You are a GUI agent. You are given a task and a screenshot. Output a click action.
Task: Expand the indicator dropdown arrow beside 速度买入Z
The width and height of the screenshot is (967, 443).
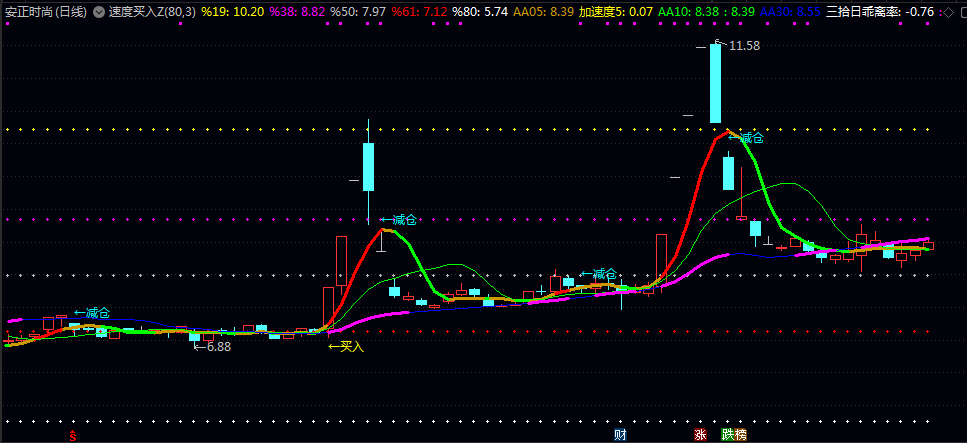[99, 11]
